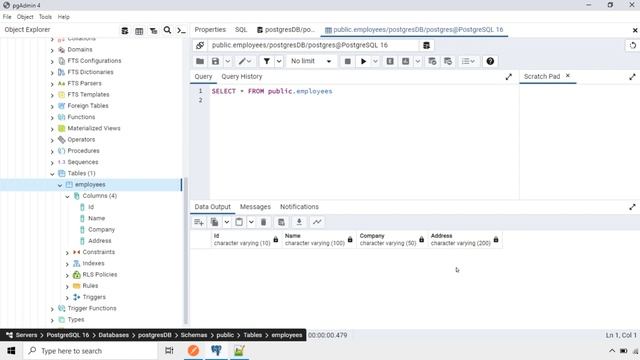Expand the Constraints node
The height and width of the screenshot is (360, 640).
click(67, 253)
